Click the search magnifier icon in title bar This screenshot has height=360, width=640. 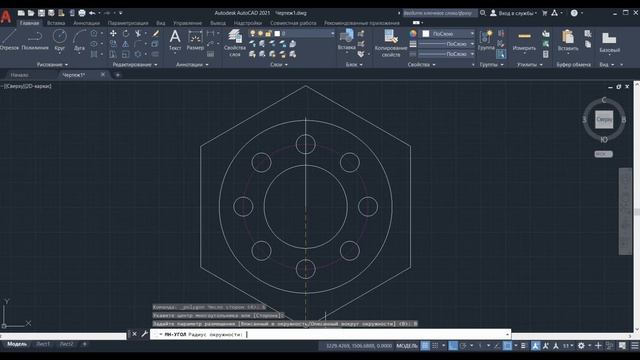(483, 13)
